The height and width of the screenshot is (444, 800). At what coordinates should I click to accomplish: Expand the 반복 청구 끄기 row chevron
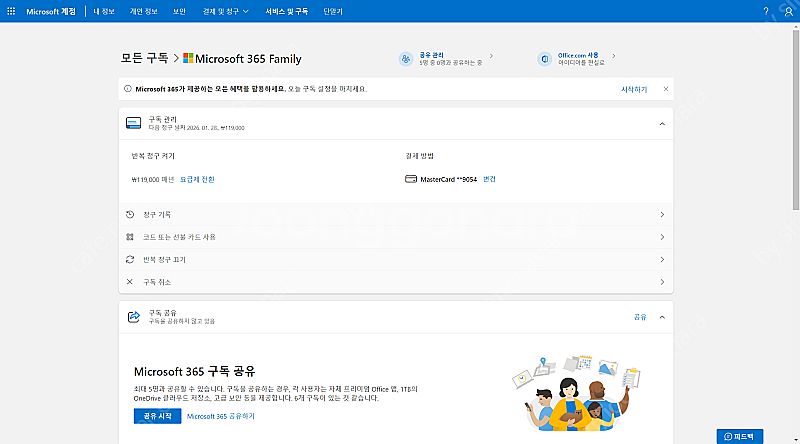tap(662, 259)
